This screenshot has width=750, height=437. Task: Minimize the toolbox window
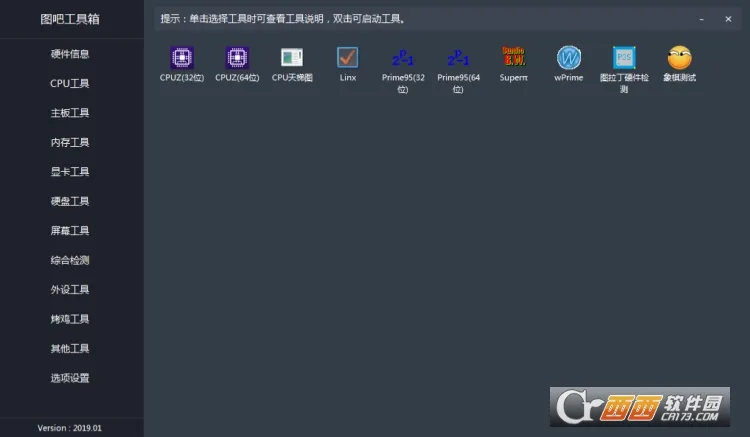point(702,19)
